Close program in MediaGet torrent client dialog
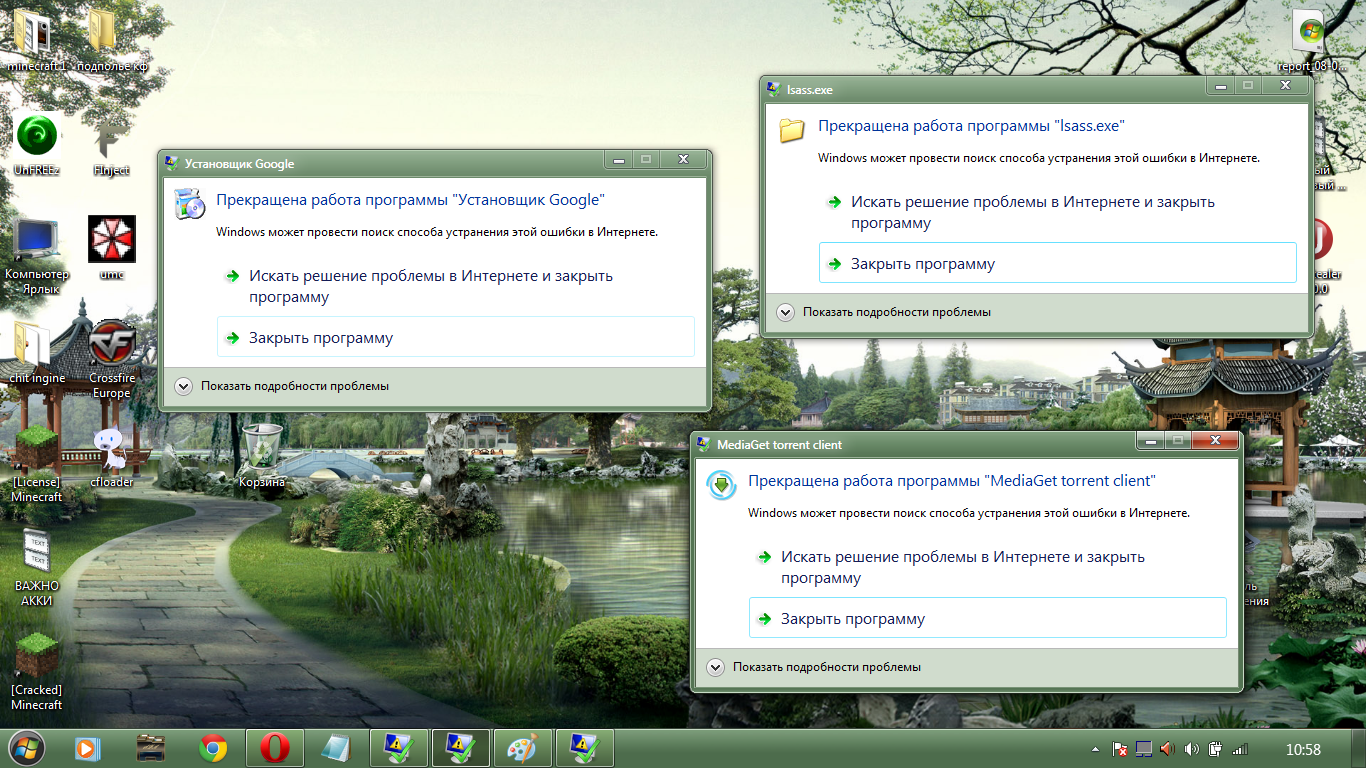1369x776 pixels. 988,619
